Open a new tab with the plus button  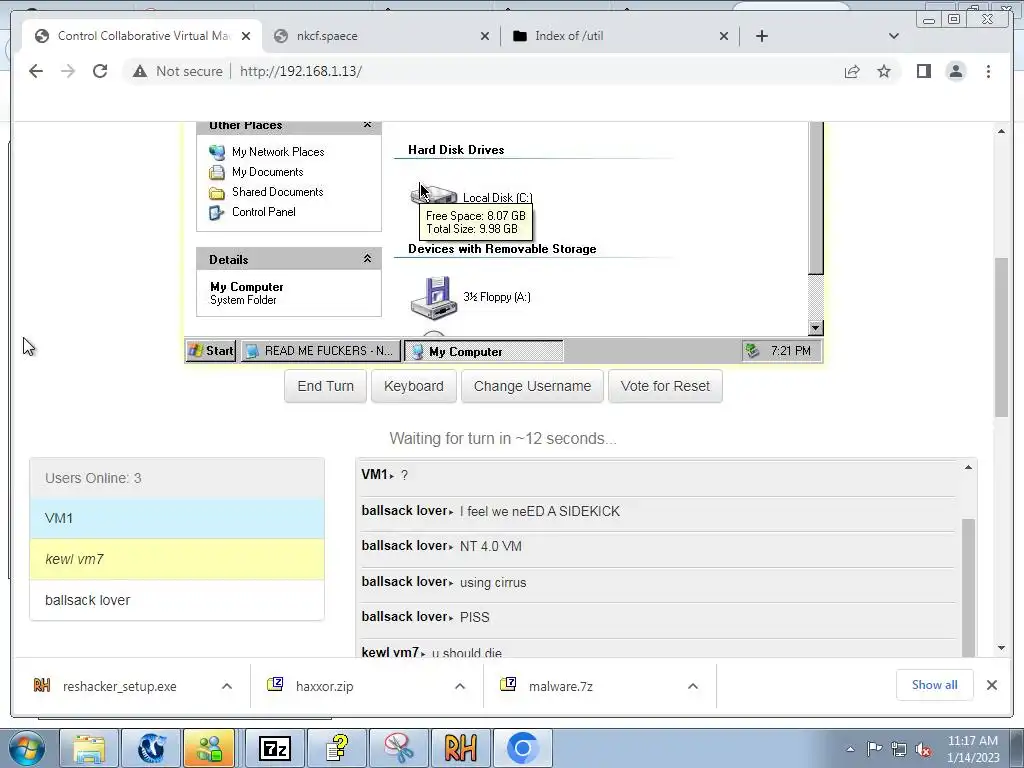761,36
